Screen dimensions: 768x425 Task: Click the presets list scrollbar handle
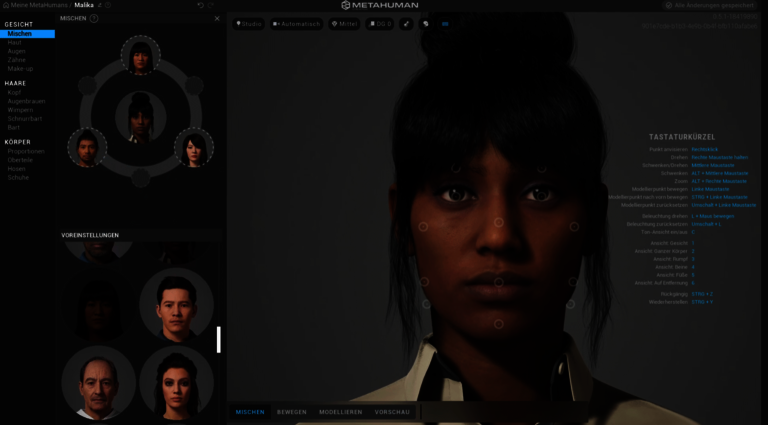(218, 340)
